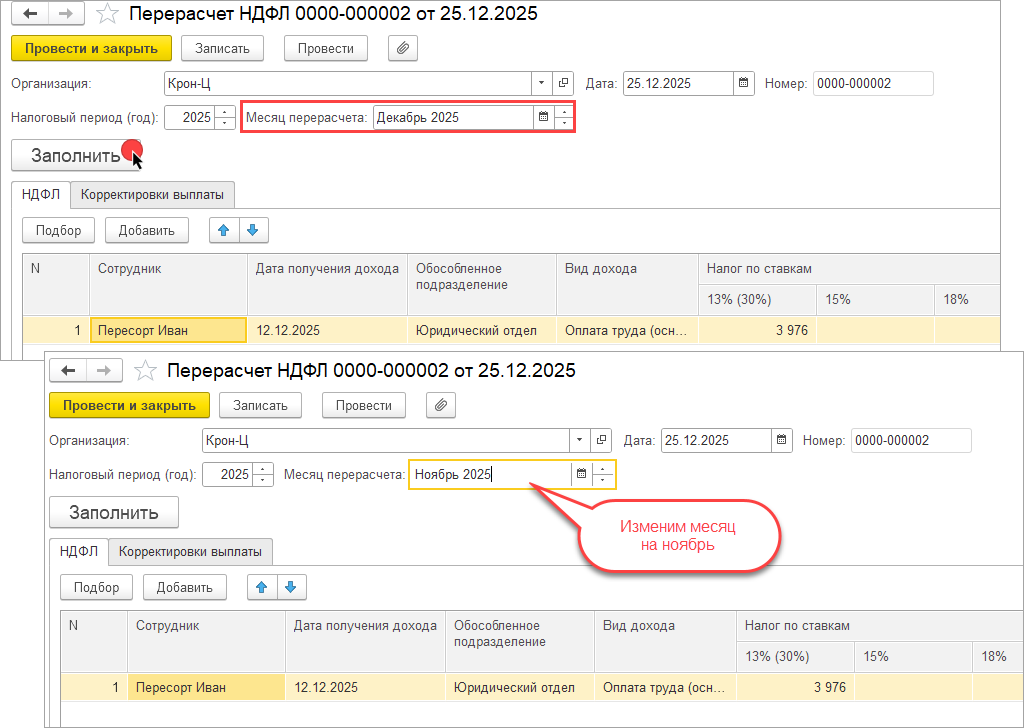Switch to Корректировки выплаты tab in lower window
Viewport: 1024px width, 728px height.
tap(190, 551)
